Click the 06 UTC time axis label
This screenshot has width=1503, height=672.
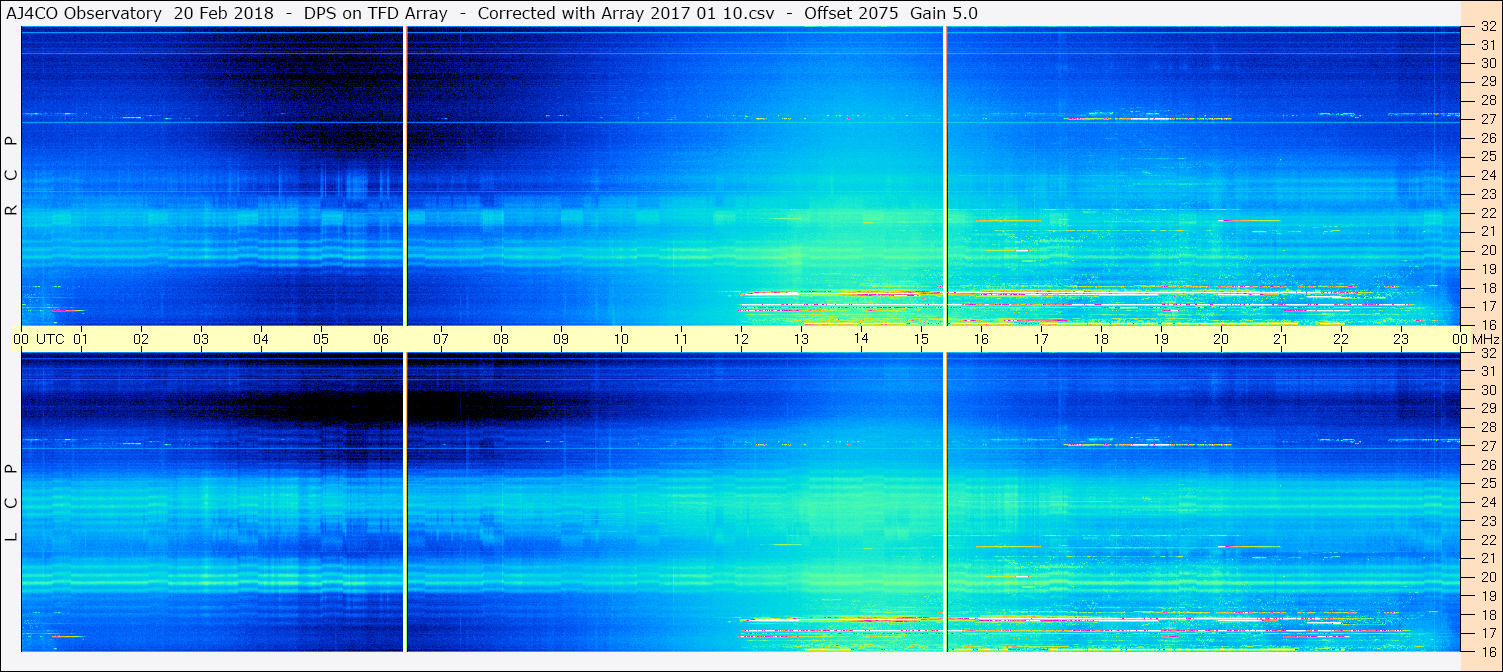tap(381, 339)
